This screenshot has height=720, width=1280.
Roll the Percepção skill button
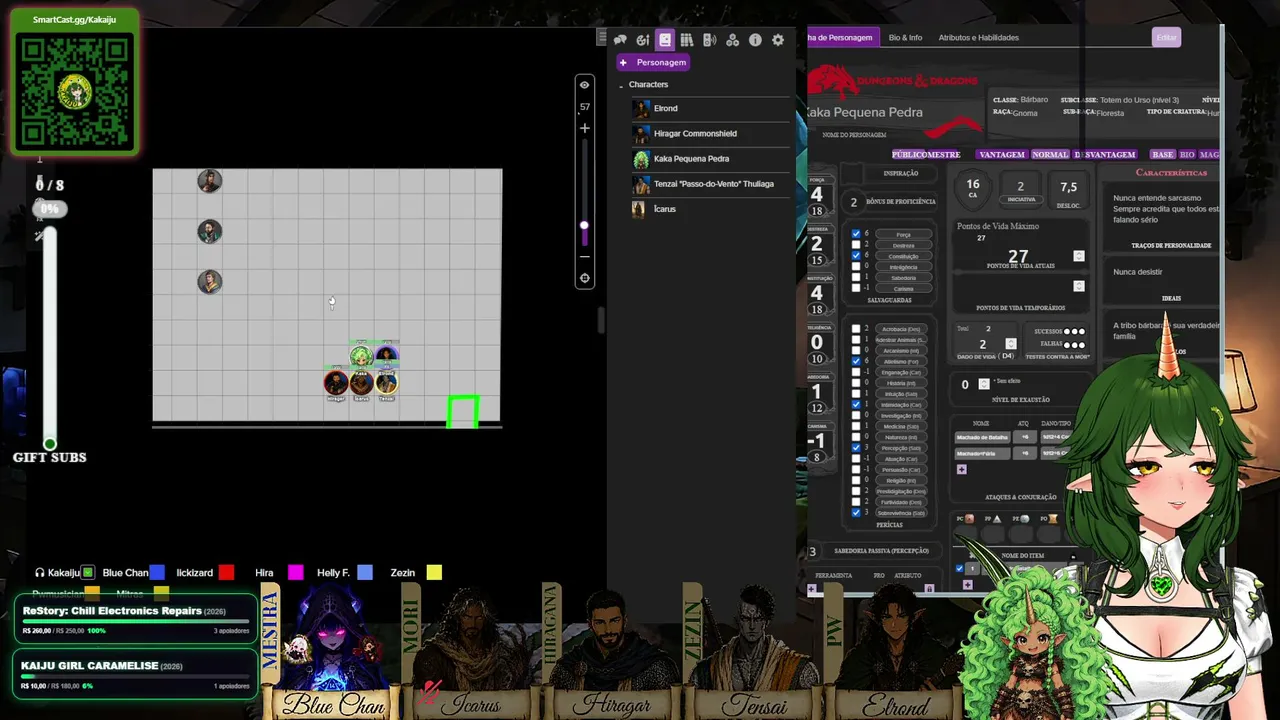tap(903, 447)
